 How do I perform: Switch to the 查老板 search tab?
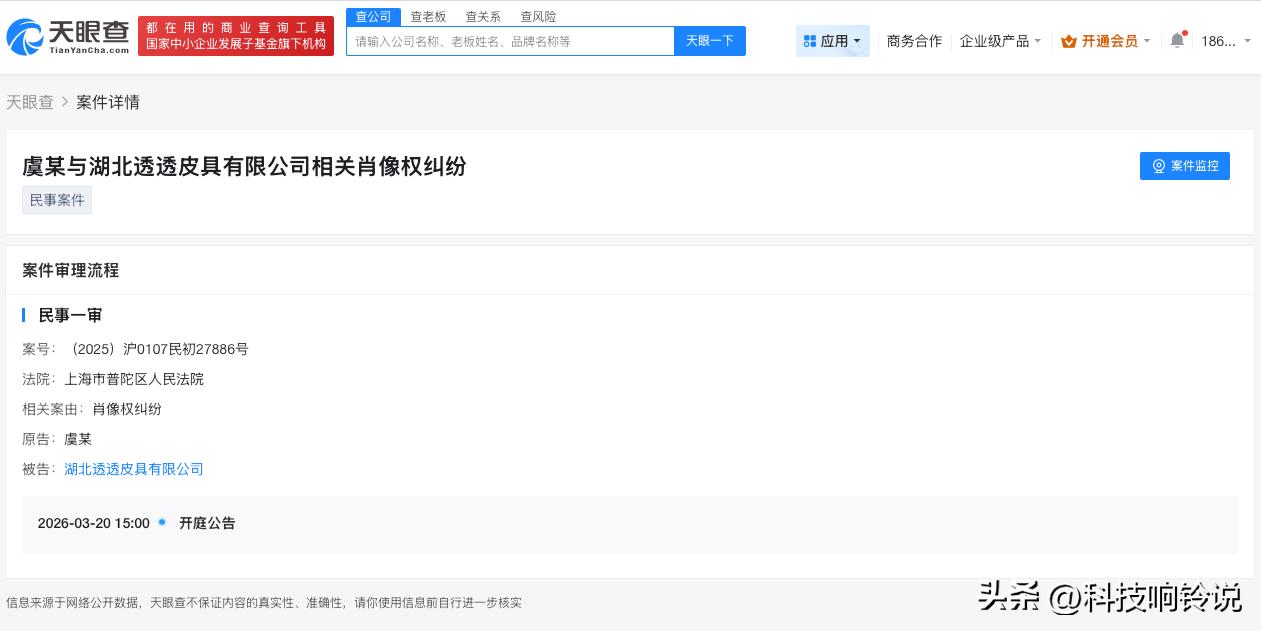click(x=428, y=16)
